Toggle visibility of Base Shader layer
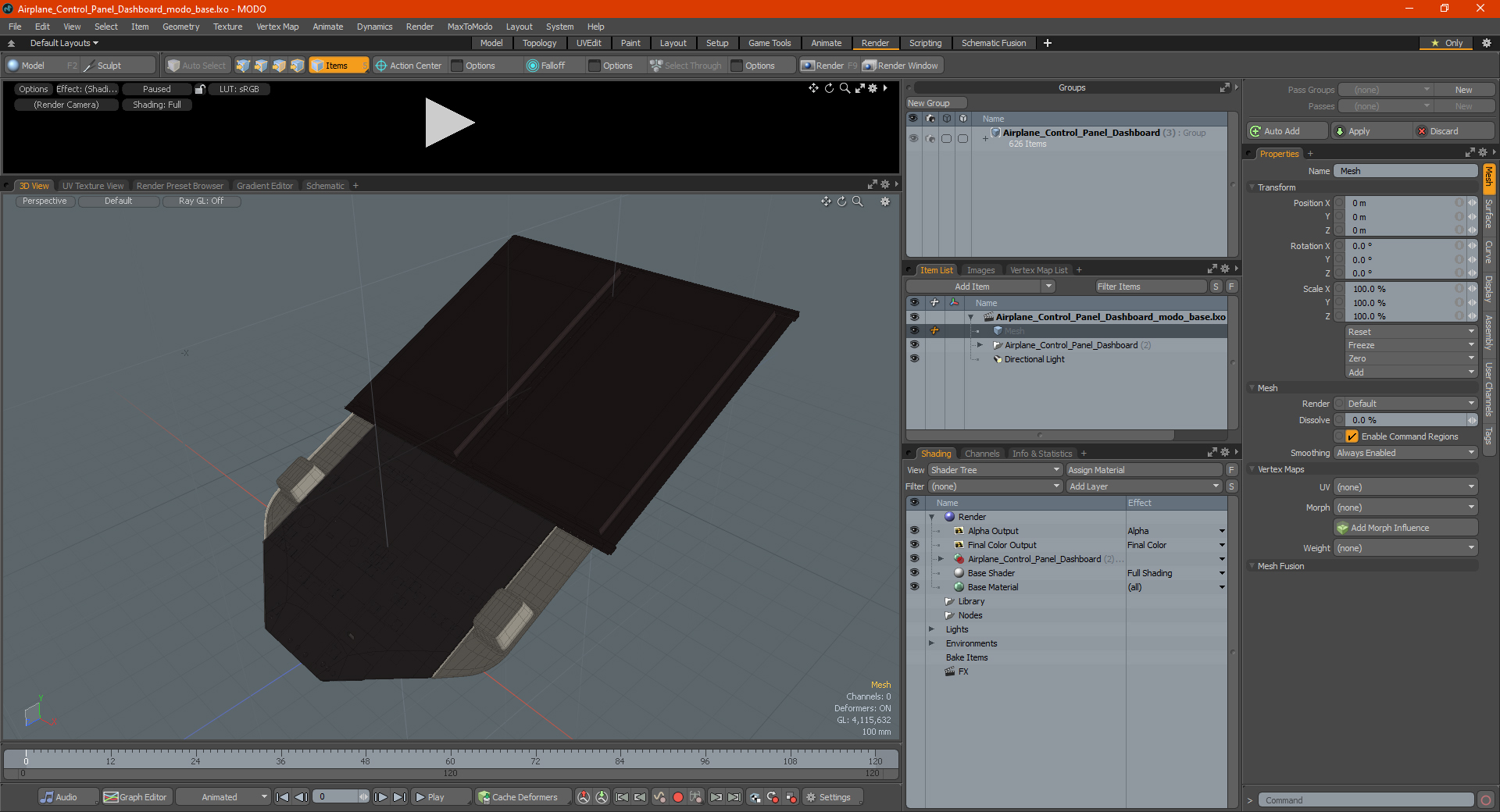Image resolution: width=1500 pixels, height=812 pixels. [x=914, y=573]
